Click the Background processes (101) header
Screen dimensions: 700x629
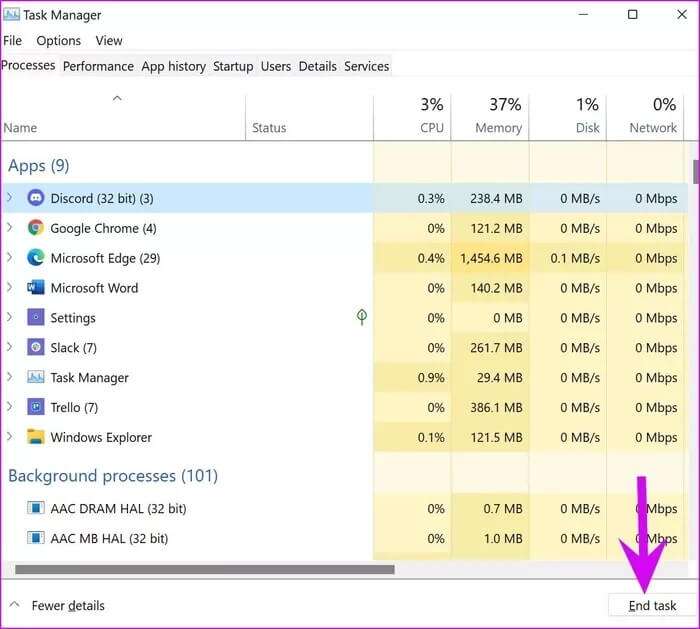[x=113, y=475]
